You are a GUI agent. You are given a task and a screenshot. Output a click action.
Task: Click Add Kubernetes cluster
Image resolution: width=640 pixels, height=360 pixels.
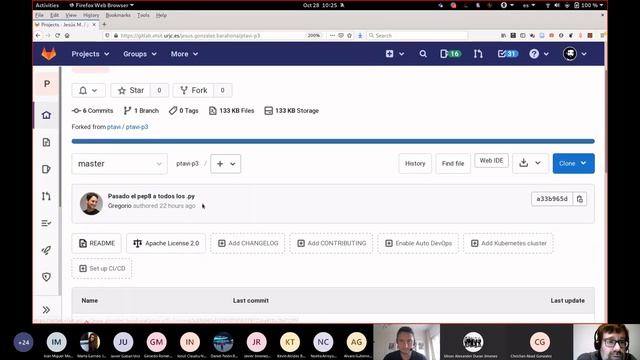508,243
